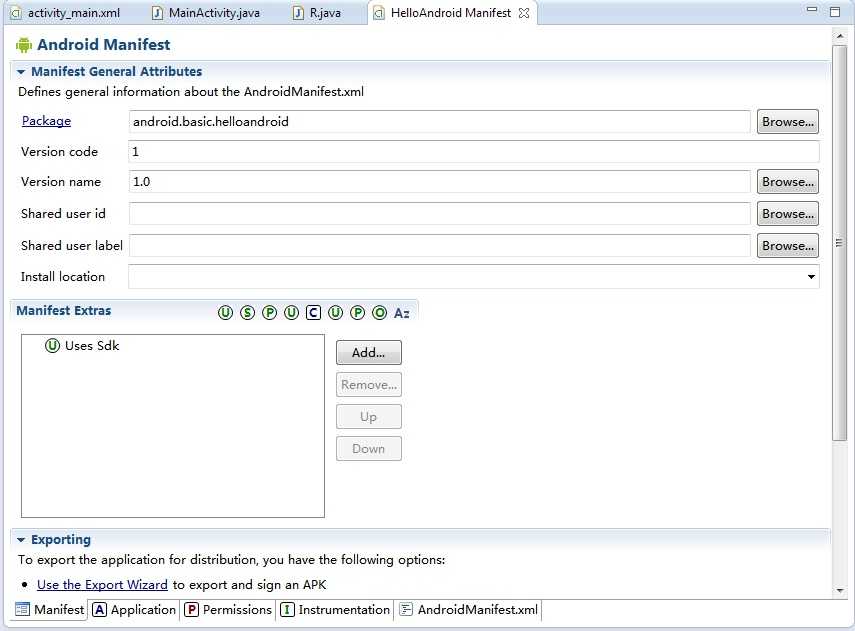855x631 pixels.
Task: Click the P filter icon left of O
Action: tap(358, 313)
